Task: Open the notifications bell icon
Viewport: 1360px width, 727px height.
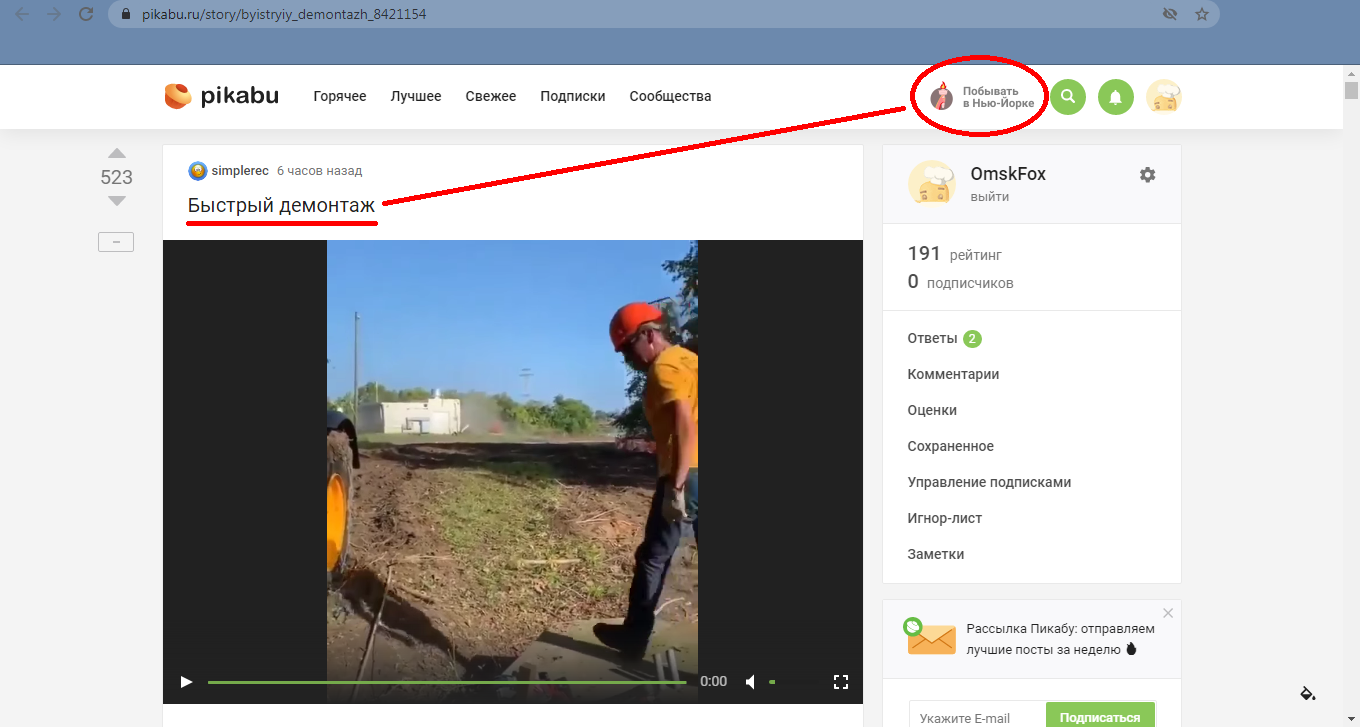Action: pyautogui.click(x=1116, y=97)
